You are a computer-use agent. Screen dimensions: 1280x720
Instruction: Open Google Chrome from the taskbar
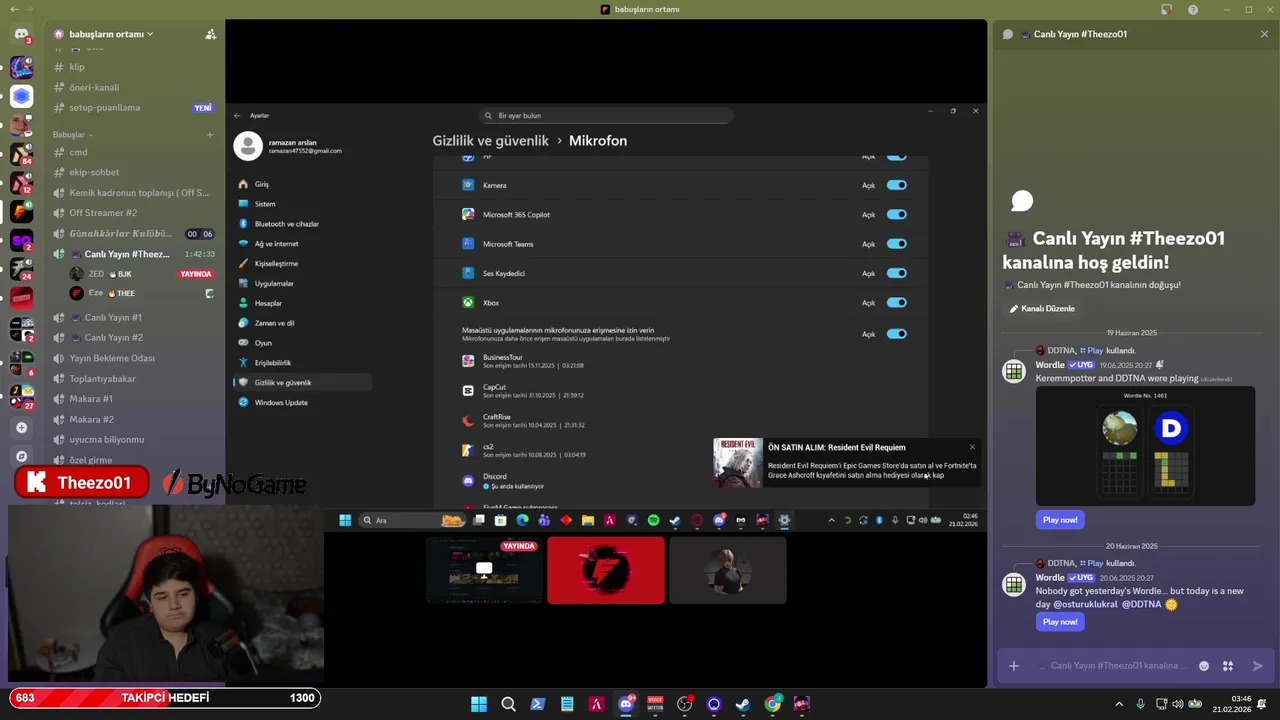tap(772, 704)
